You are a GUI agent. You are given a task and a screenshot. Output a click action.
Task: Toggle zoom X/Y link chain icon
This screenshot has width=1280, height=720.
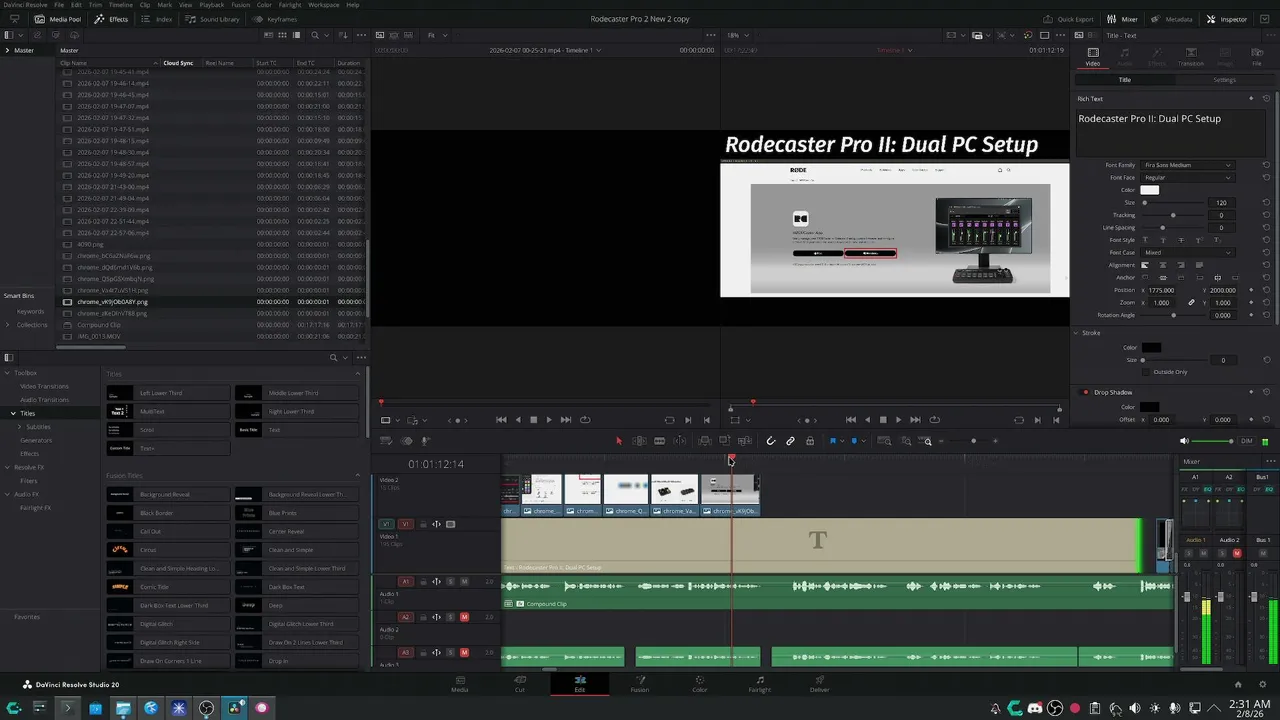pyautogui.click(x=1191, y=302)
